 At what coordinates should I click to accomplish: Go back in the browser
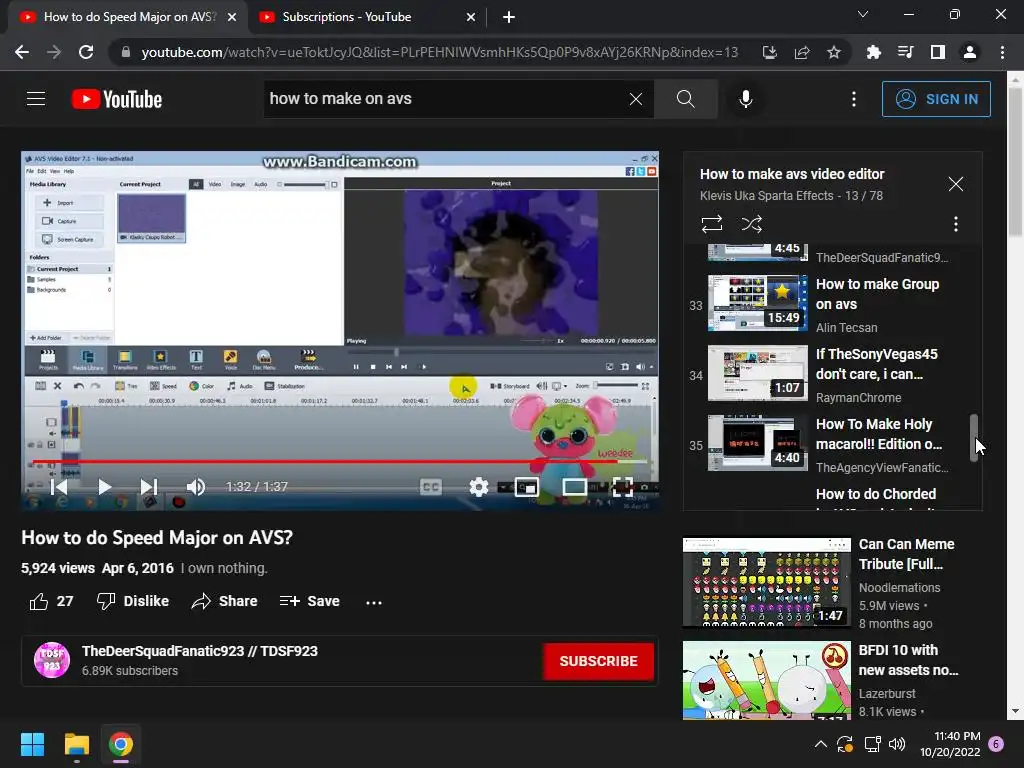22,52
